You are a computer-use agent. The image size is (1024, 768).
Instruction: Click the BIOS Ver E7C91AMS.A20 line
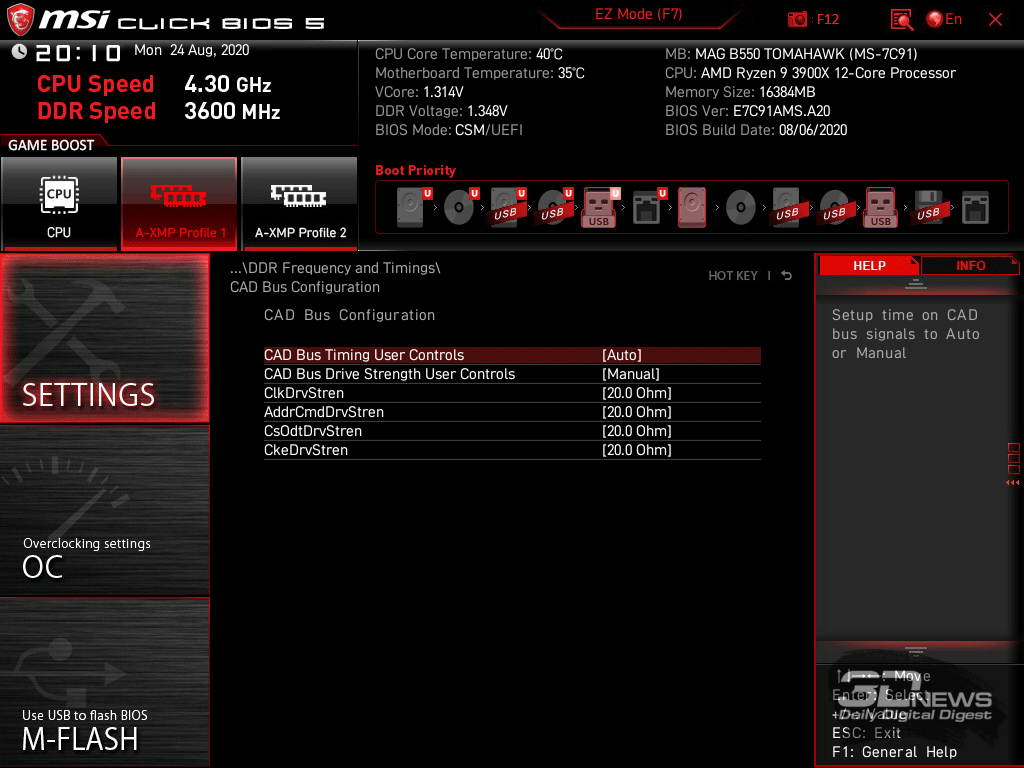747,111
